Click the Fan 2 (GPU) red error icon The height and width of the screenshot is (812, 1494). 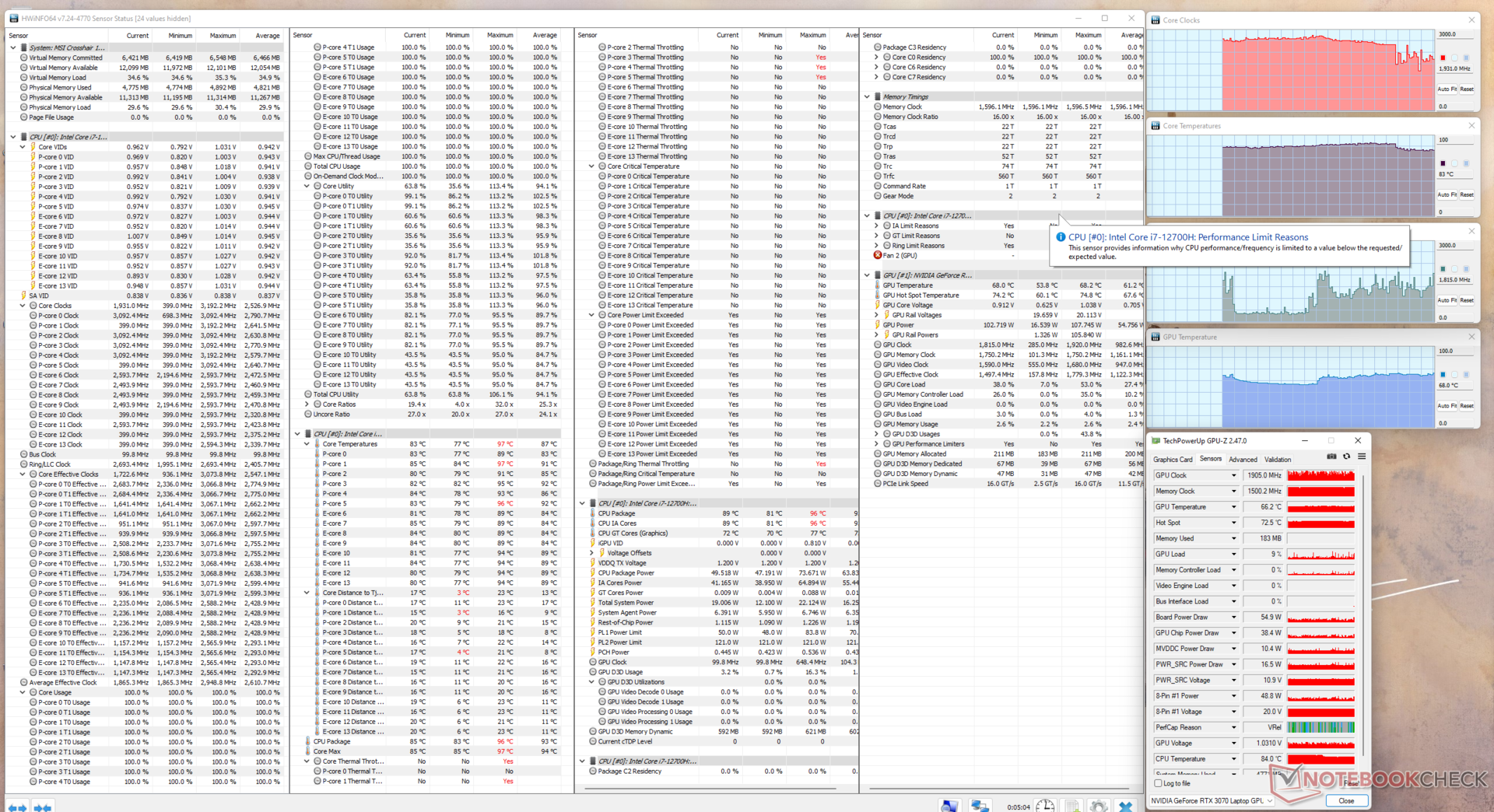tap(878, 255)
